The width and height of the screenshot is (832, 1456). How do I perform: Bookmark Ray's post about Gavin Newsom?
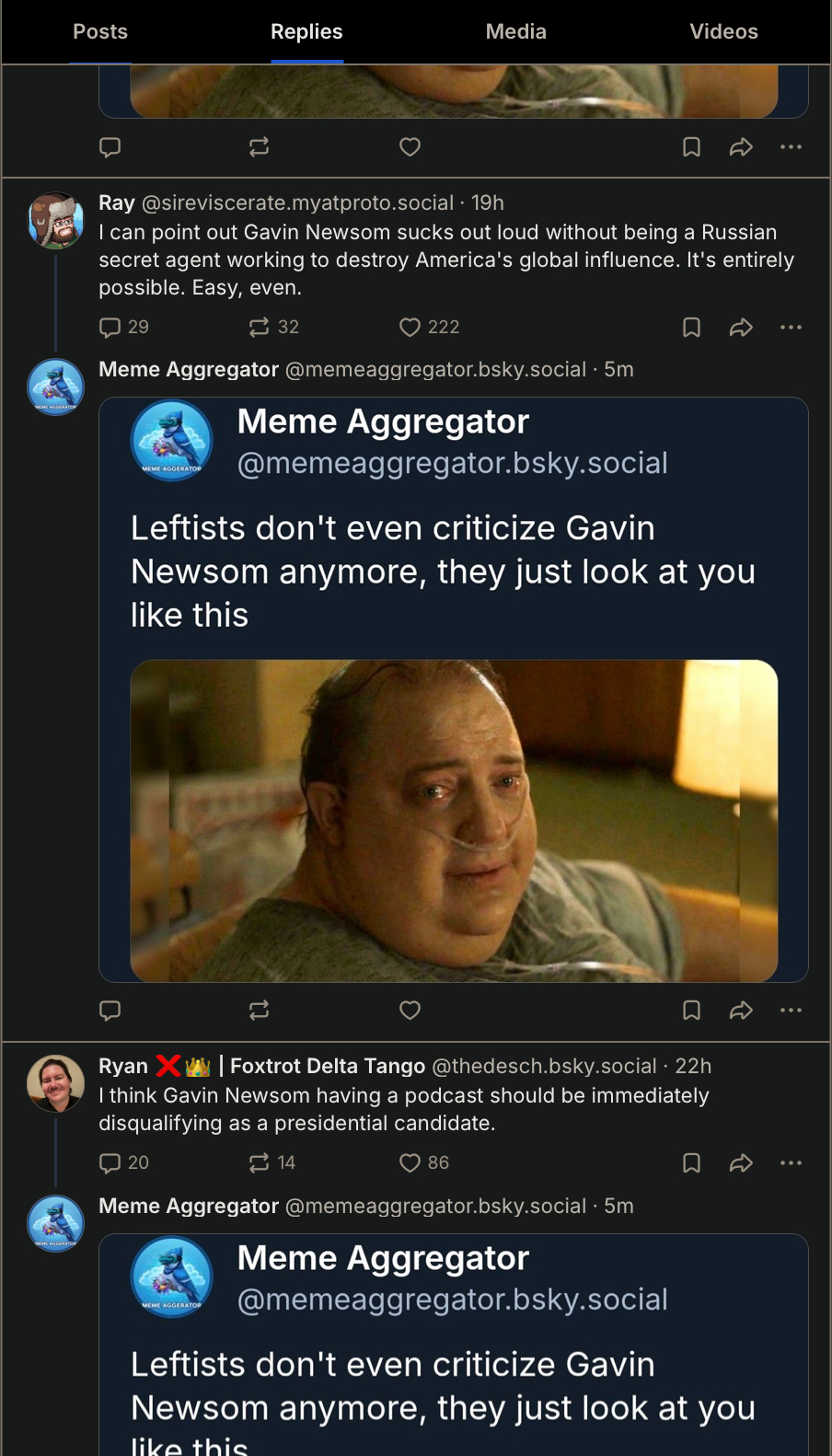[x=691, y=328]
